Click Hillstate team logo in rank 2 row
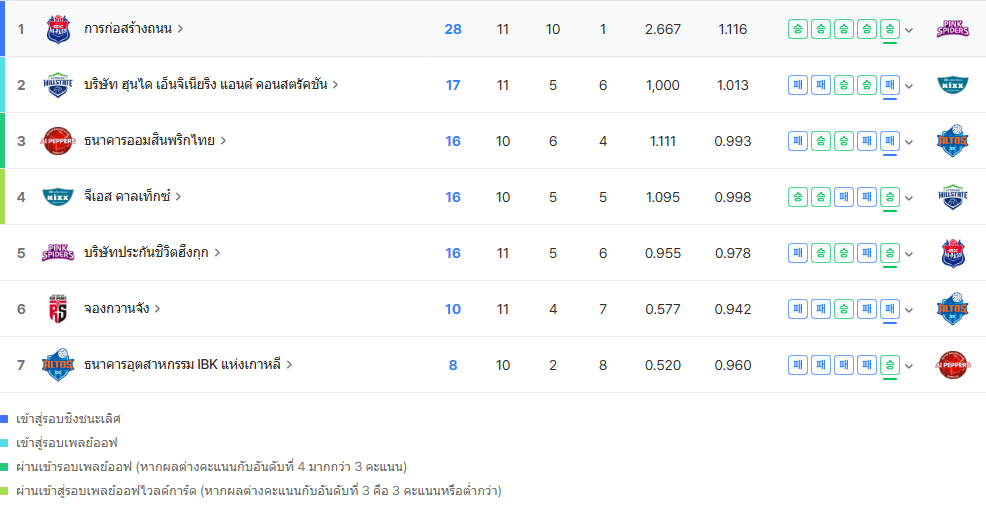 58,85
